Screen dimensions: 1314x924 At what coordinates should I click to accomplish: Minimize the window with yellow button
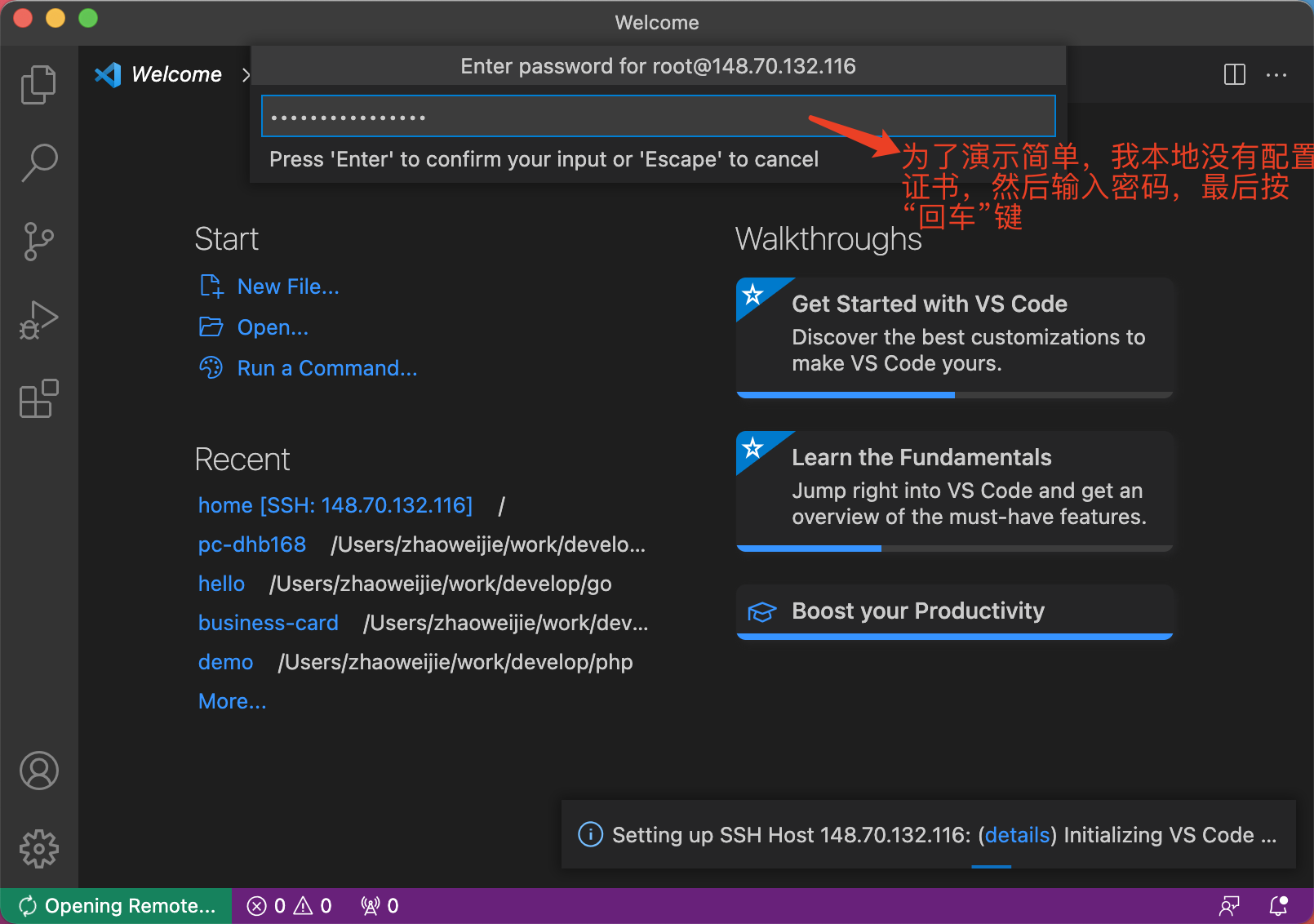tap(55, 18)
